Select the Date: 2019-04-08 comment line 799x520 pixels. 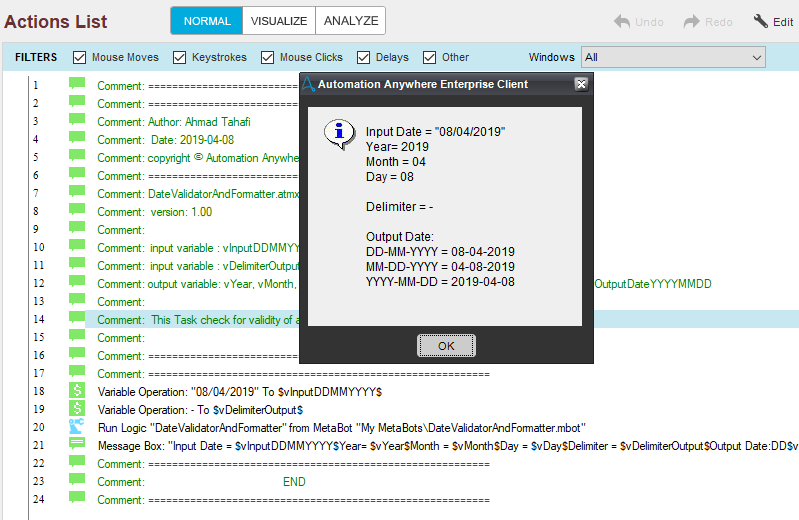pyautogui.click(x=166, y=140)
